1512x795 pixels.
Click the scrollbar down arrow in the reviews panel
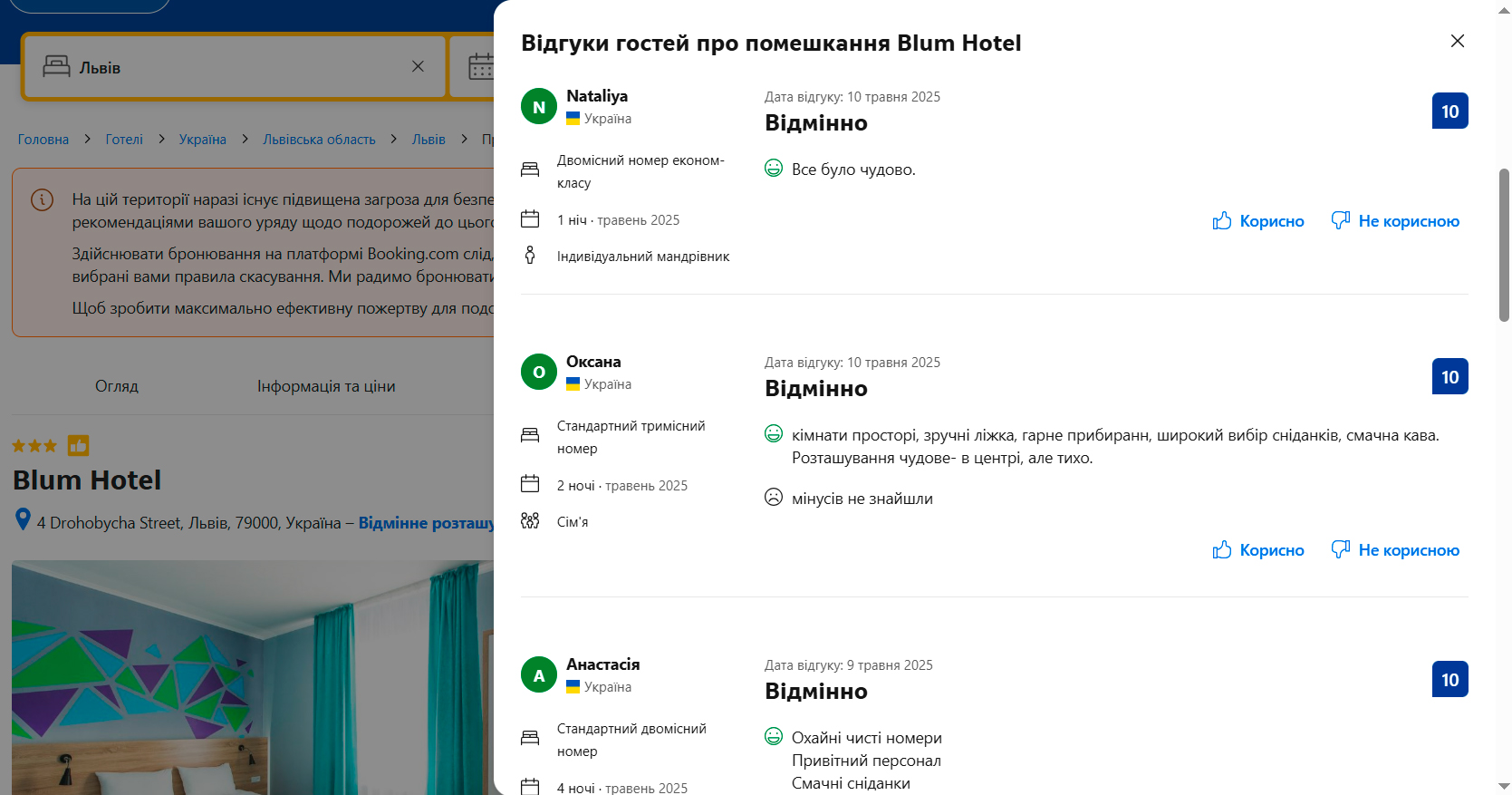coord(1504,787)
